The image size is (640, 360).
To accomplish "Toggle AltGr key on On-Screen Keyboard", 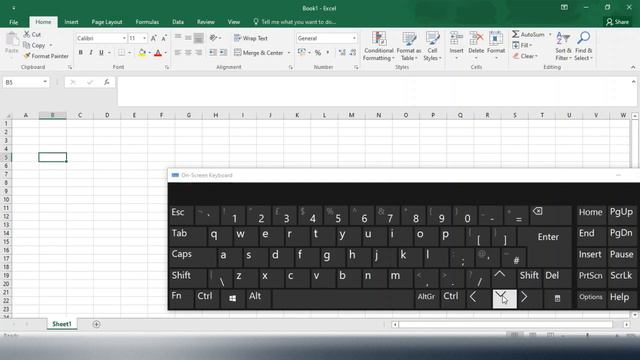I will tap(426, 299).
